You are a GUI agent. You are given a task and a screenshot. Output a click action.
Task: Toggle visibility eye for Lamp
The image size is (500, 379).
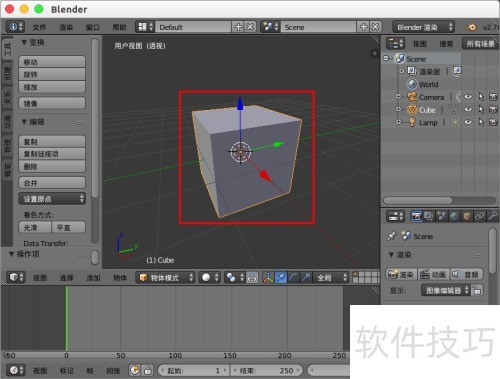click(x=468, y=122)
